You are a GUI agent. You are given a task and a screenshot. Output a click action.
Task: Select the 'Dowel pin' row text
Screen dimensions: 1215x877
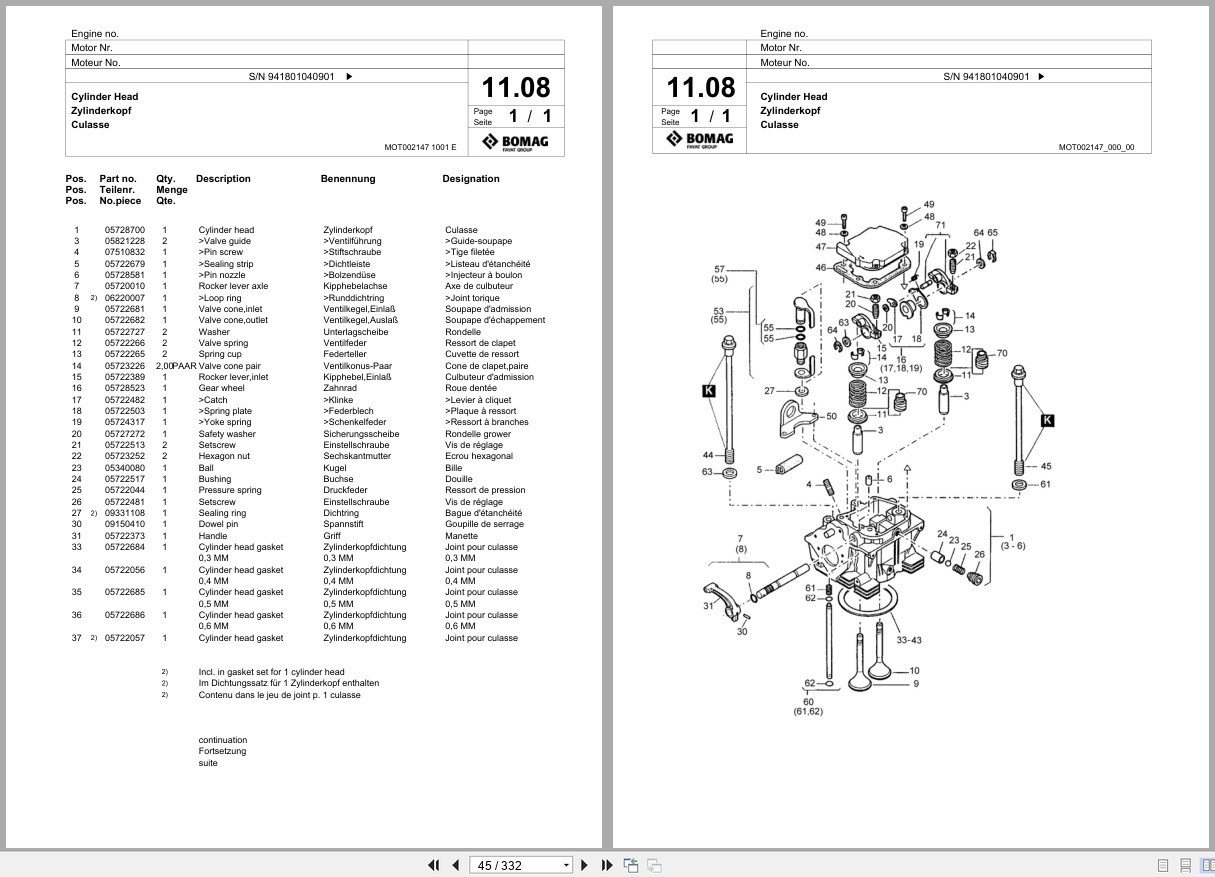(218, 524)
